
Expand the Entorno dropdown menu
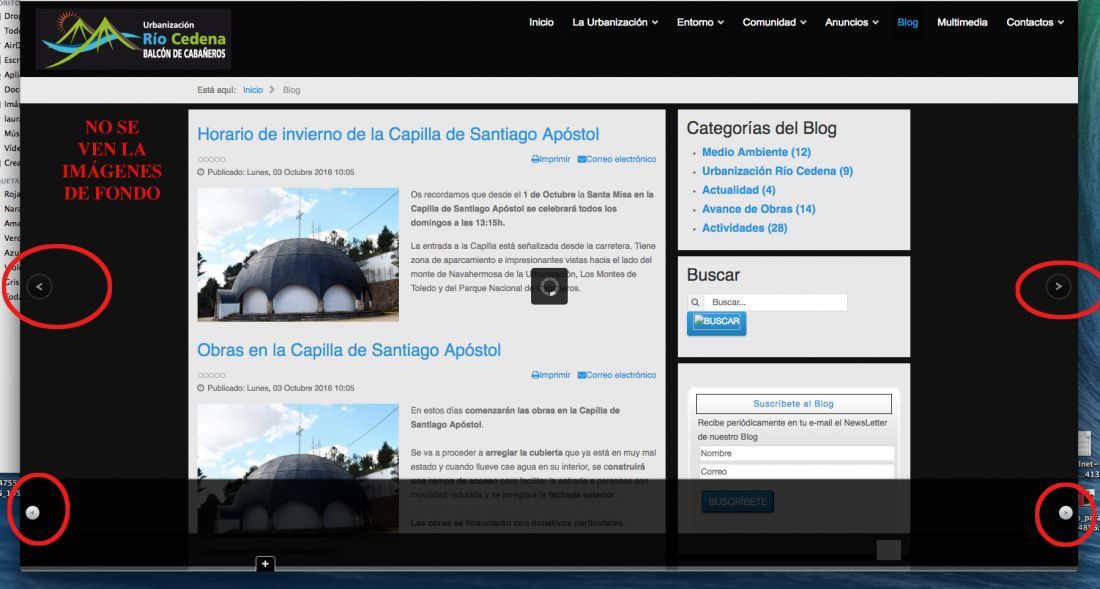[x=700, y=22]
